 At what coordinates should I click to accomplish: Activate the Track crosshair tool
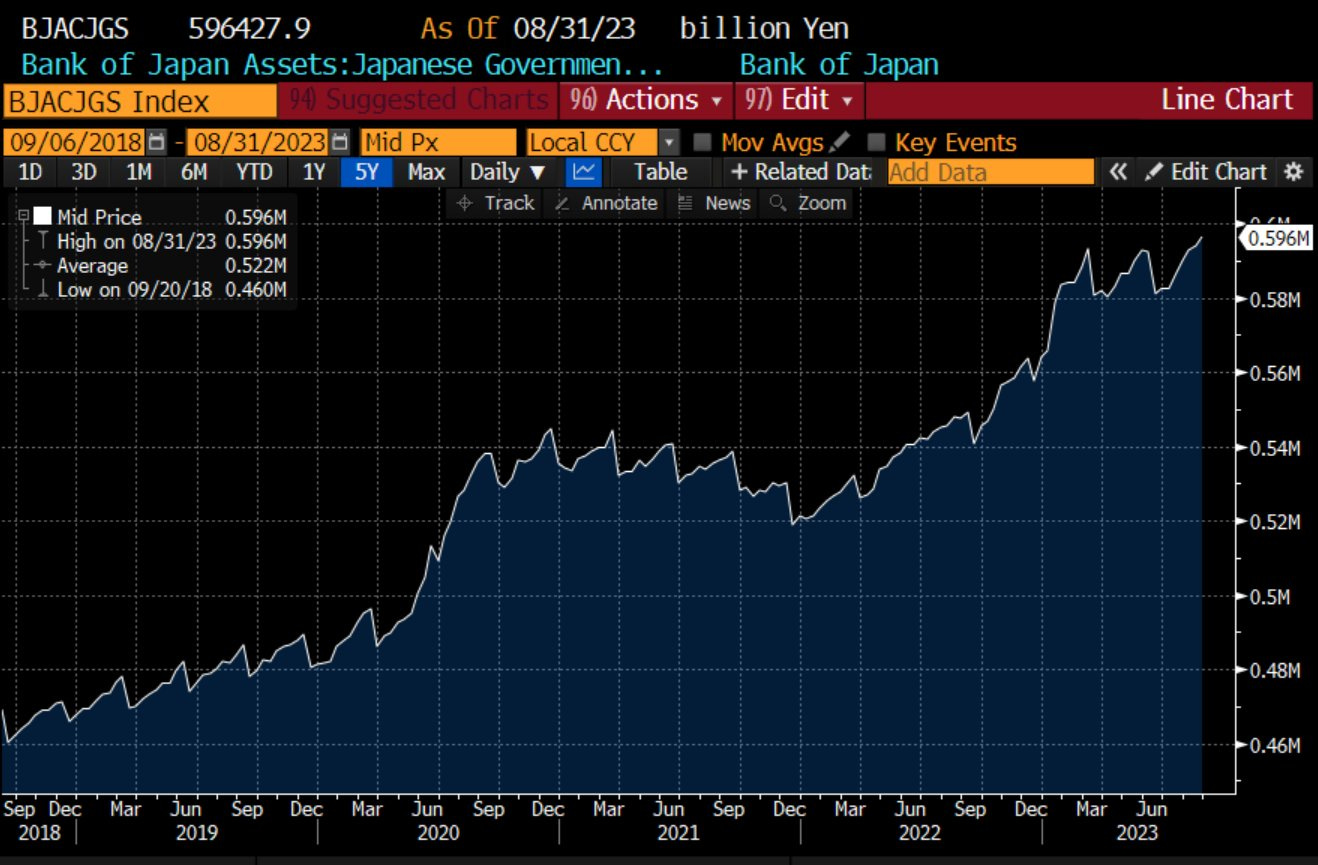(496, 203)
